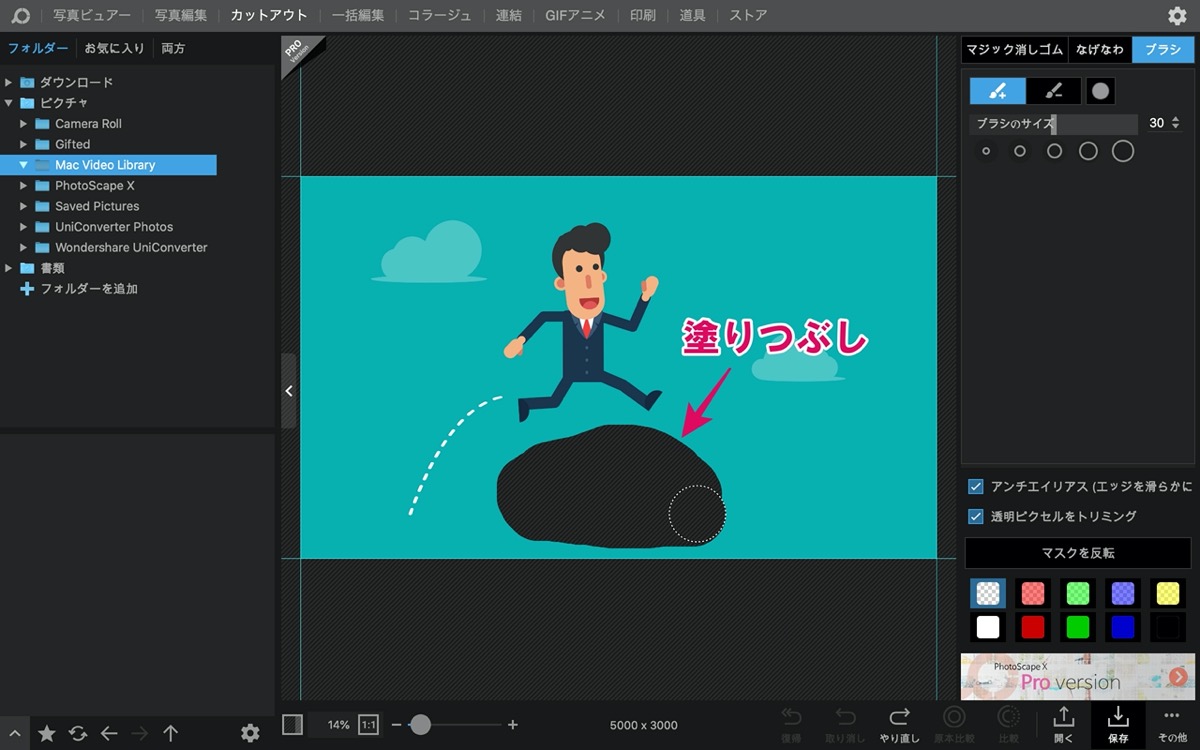This screenshot has height=750, width=1200.
Task: Click the ブラシのサイズ slider
Action: click(1054, 124)
